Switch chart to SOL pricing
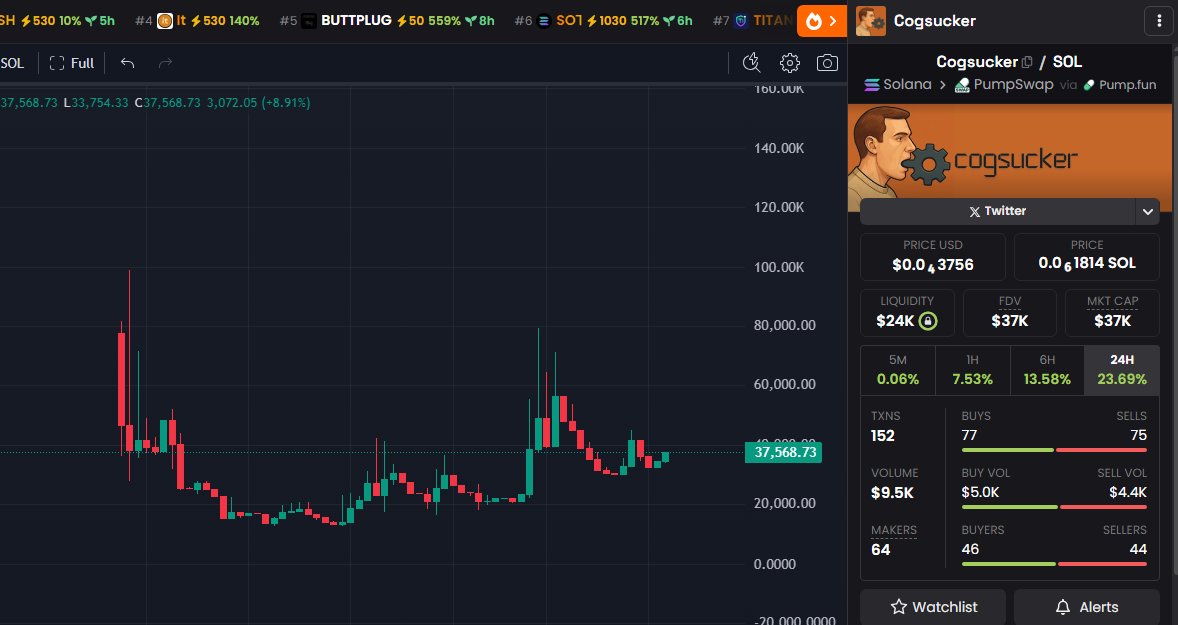1178x625 pixels. click(x=12, y=63)
